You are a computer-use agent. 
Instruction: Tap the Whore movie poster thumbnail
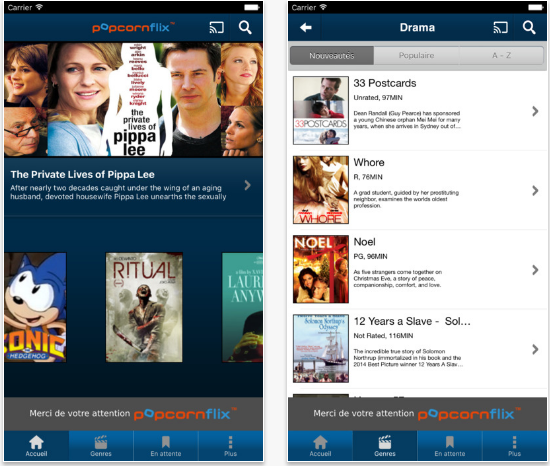(321, 190)
